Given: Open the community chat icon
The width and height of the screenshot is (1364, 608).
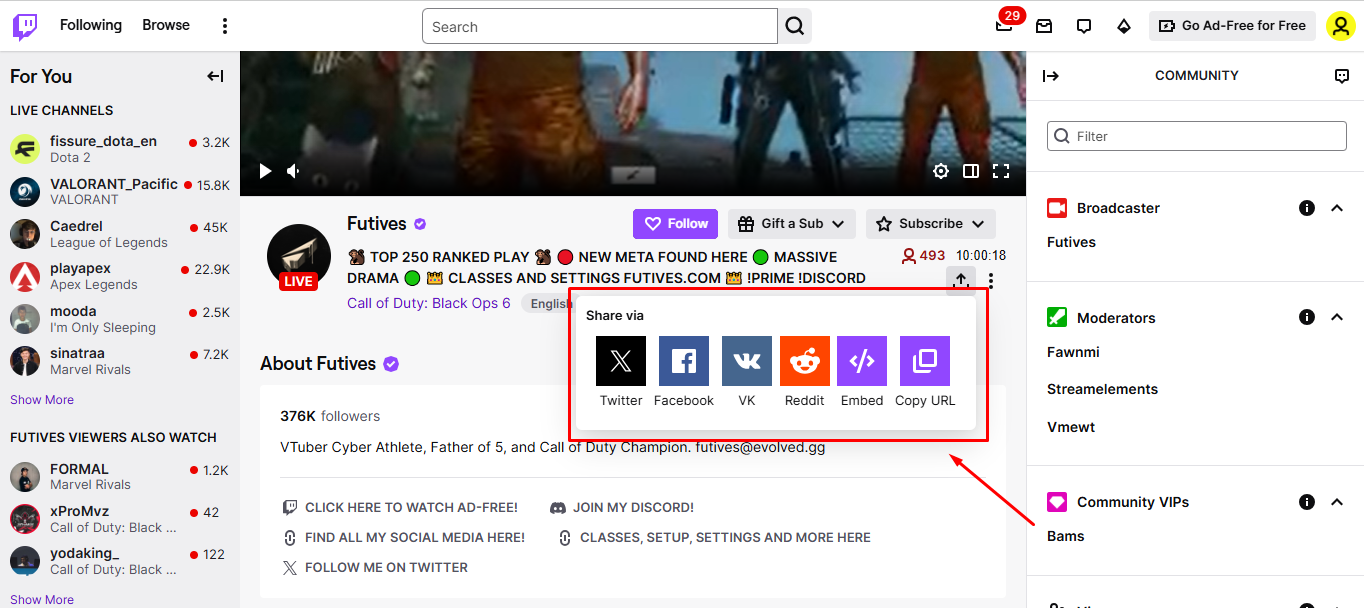Looking at the screenshot, I should point(1342,76).
